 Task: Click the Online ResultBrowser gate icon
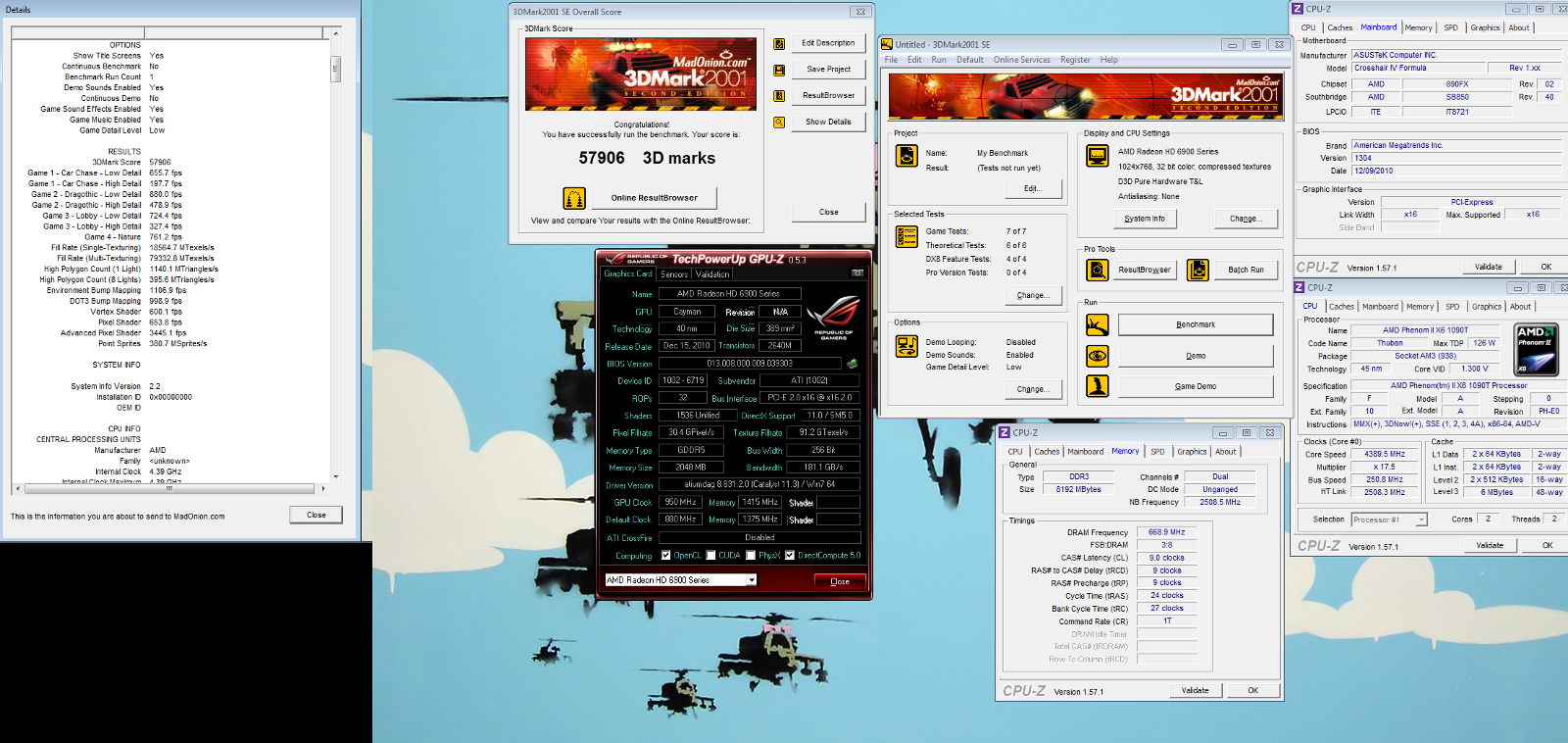[574, 198]
